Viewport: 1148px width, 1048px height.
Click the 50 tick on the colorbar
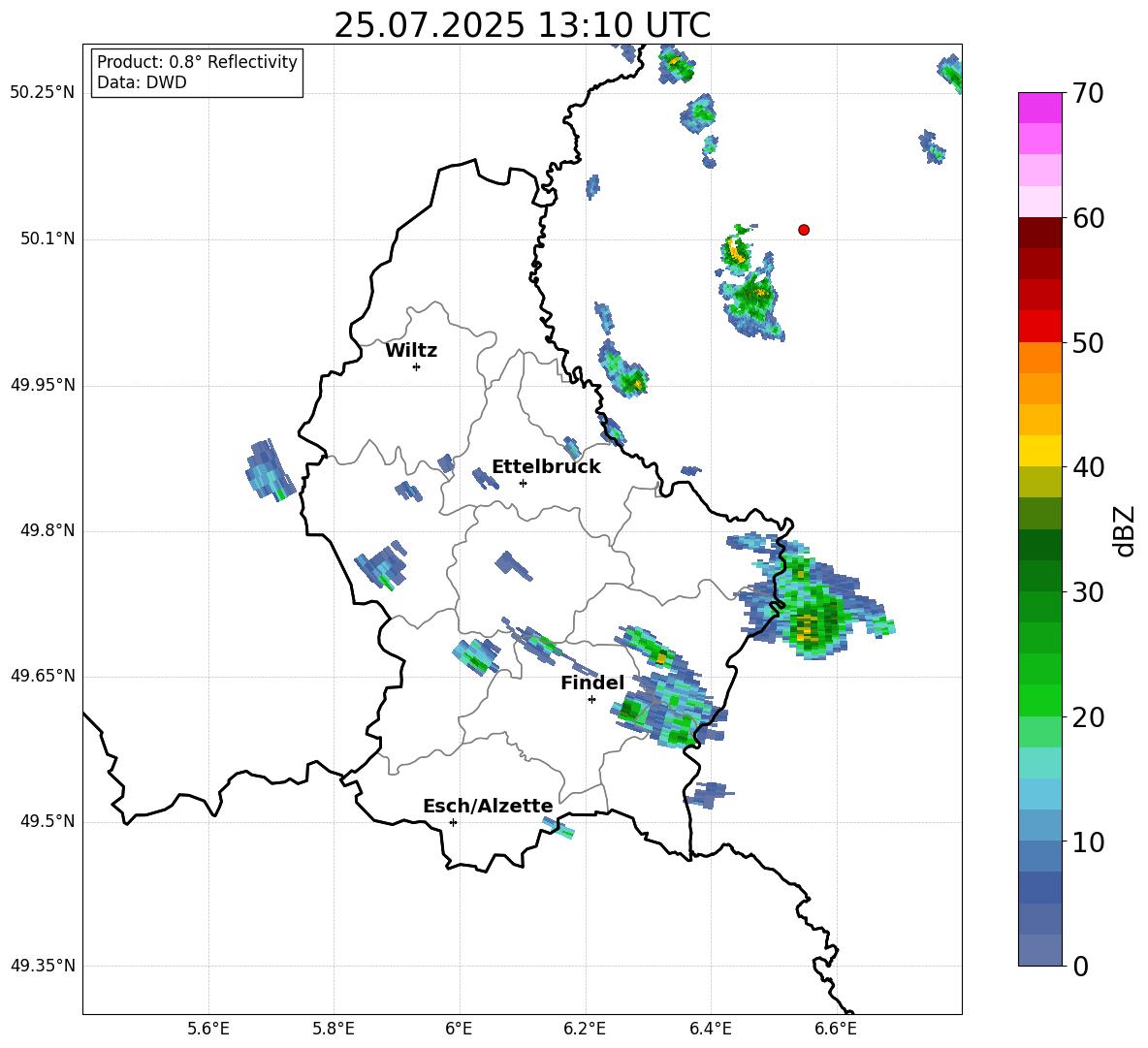(x=1088, y=343)
